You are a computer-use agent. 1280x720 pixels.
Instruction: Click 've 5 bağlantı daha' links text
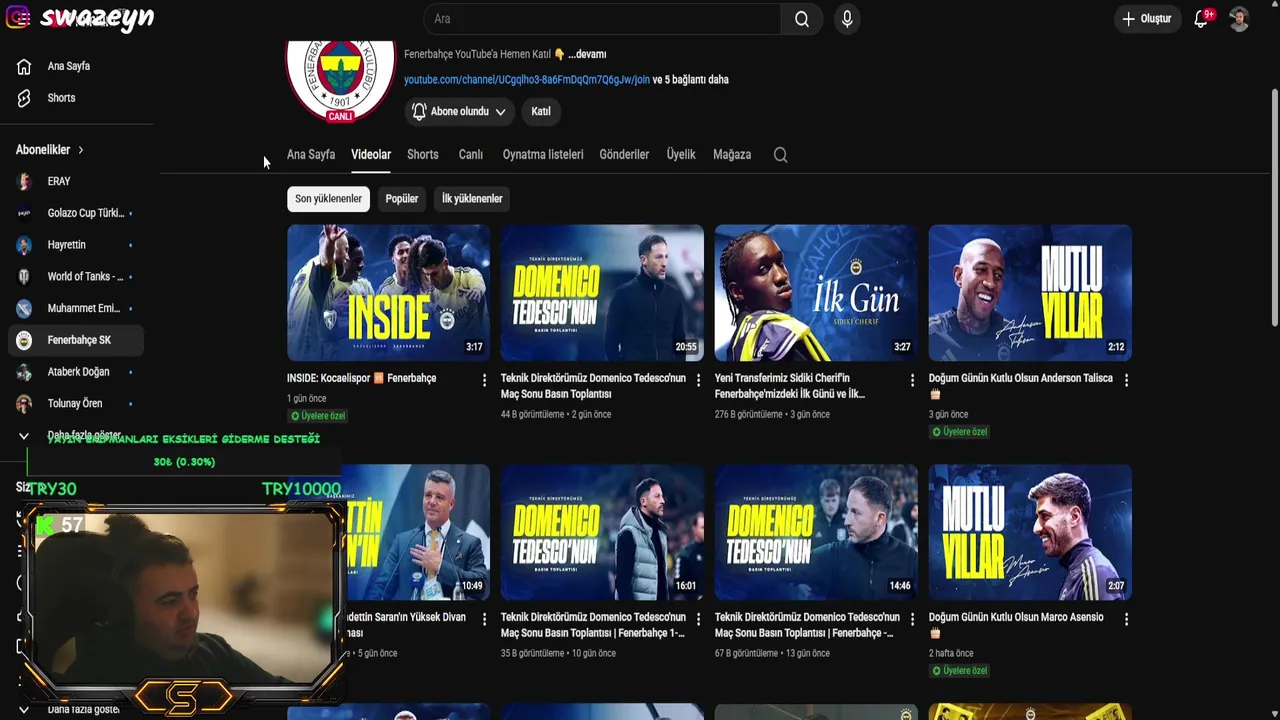[x=691, y=80]
